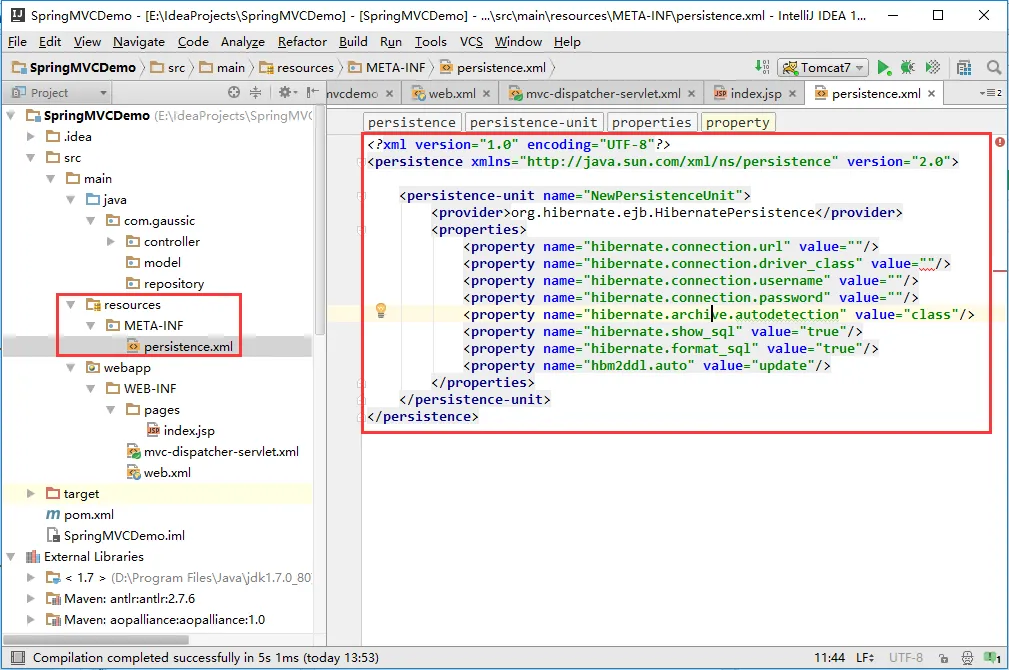This screenshot has width=1009, height=670.
Task: Open Project panel settings gear
Action: point(287,93)
